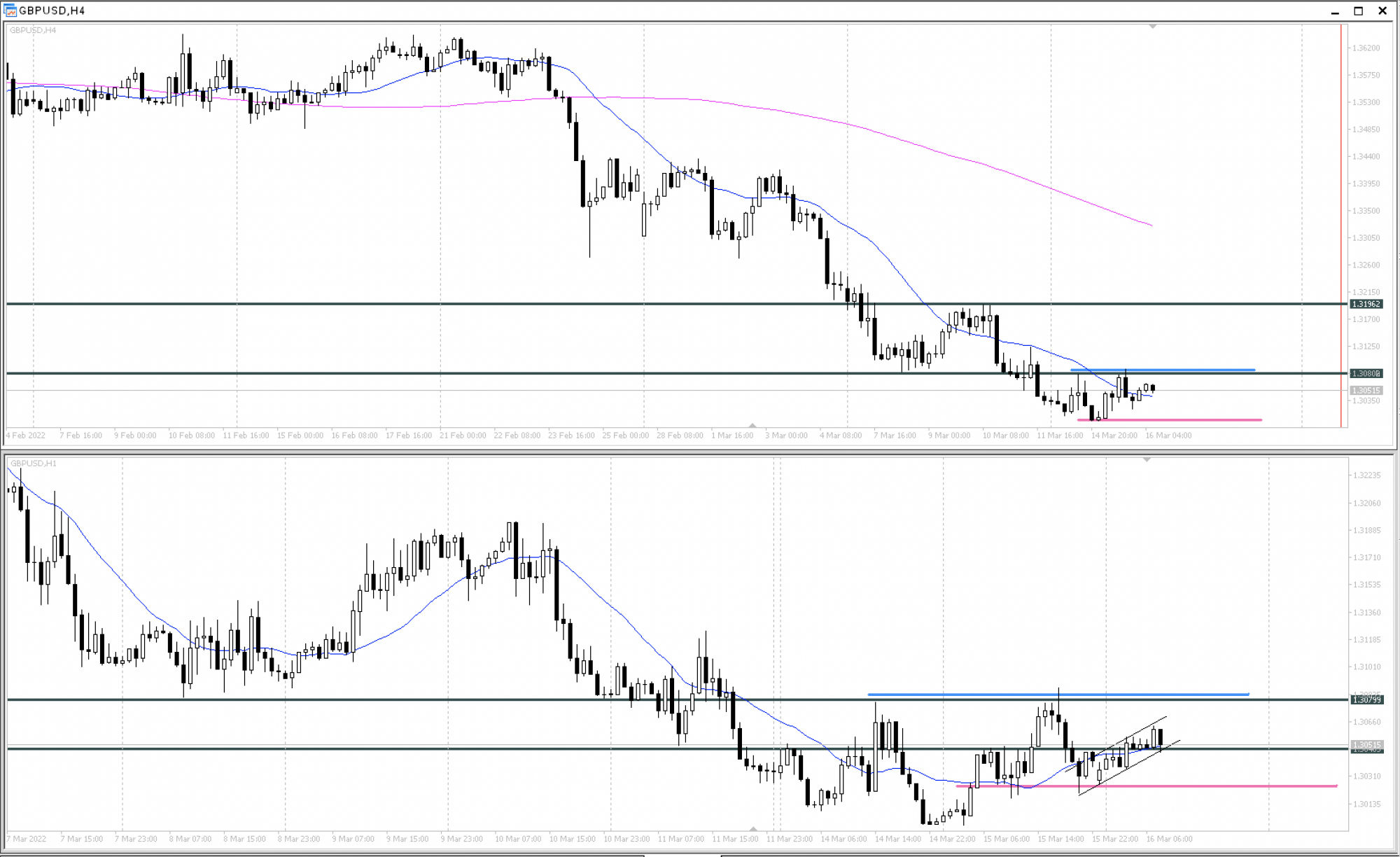
Task: Select the 1.30799 price label on H1 chart
Action: 1366,699
